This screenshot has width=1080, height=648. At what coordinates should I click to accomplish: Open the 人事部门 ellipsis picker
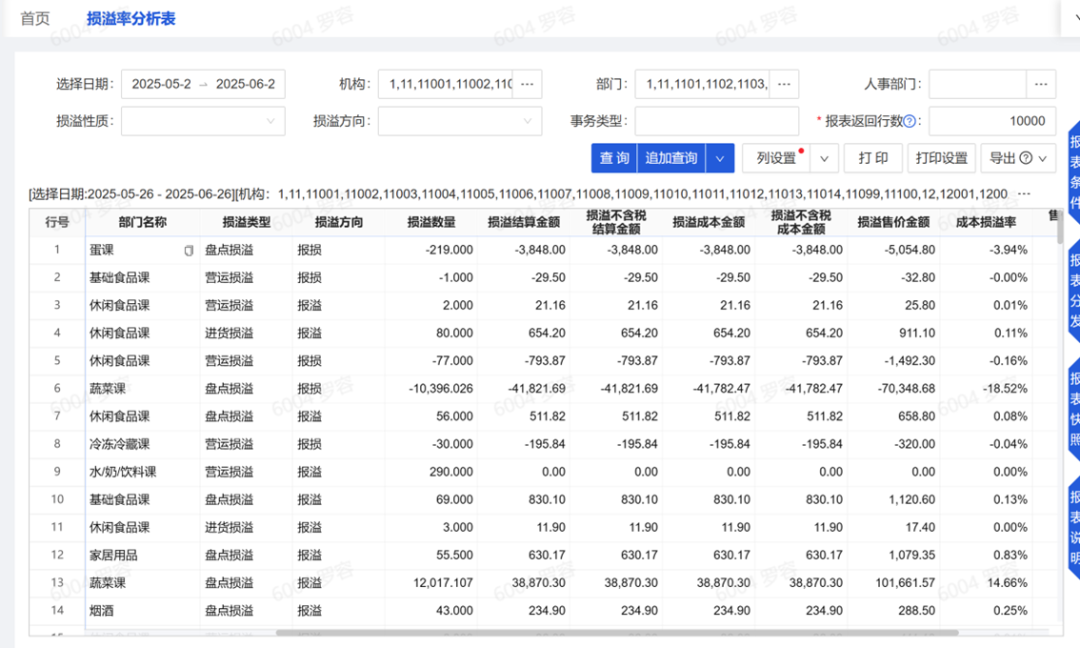pos(1043,84)
